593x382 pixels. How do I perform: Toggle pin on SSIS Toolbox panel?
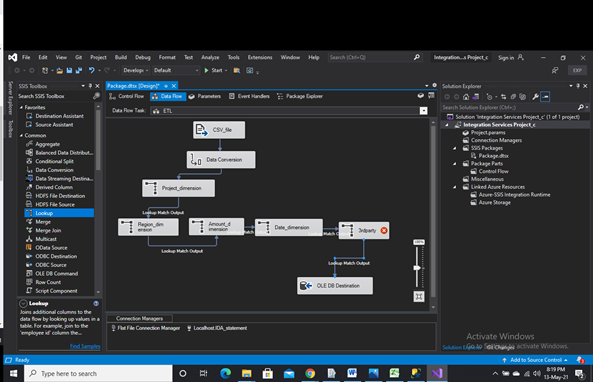tap(90, 86)
